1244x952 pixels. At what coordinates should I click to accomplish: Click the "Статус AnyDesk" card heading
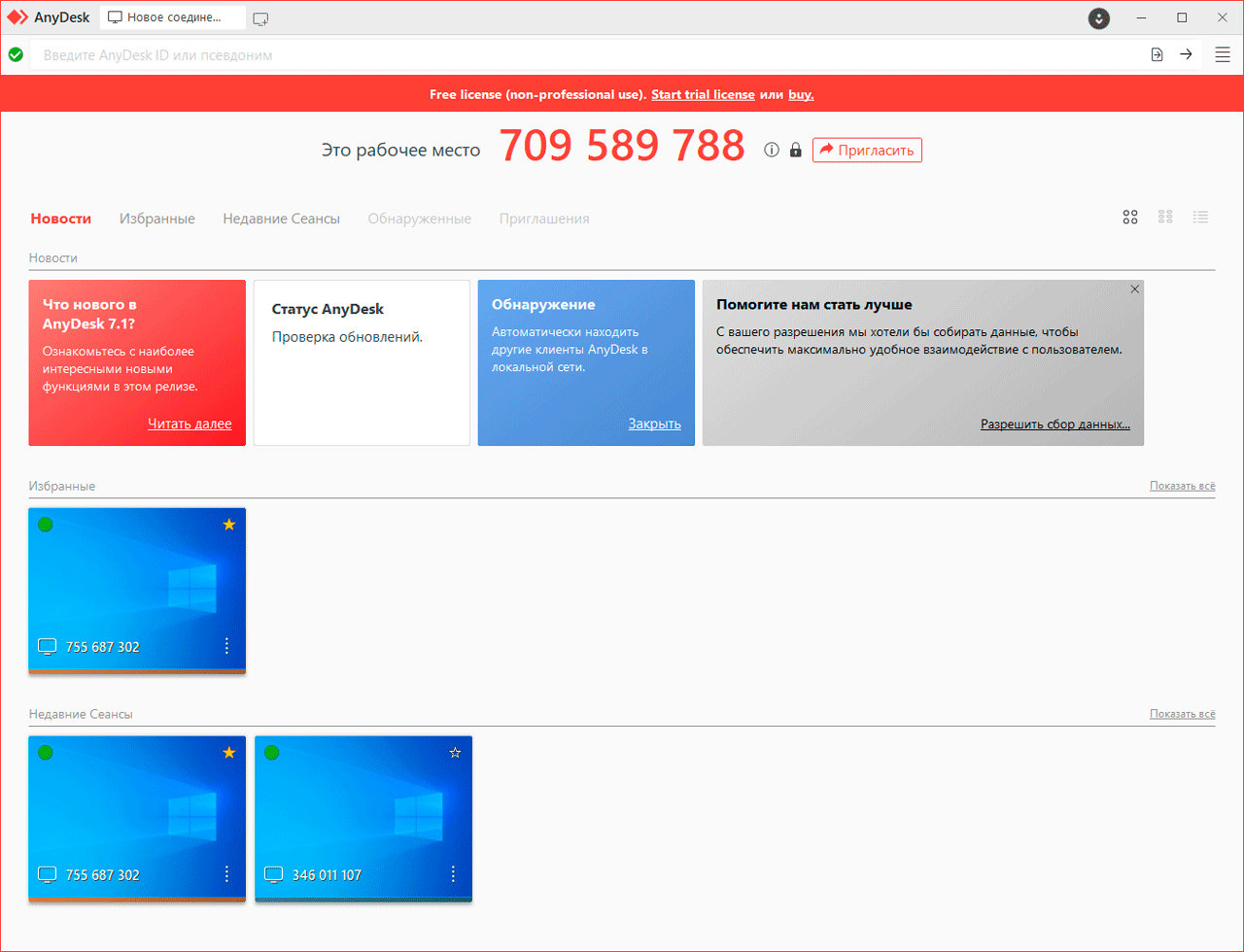point(328,309)
